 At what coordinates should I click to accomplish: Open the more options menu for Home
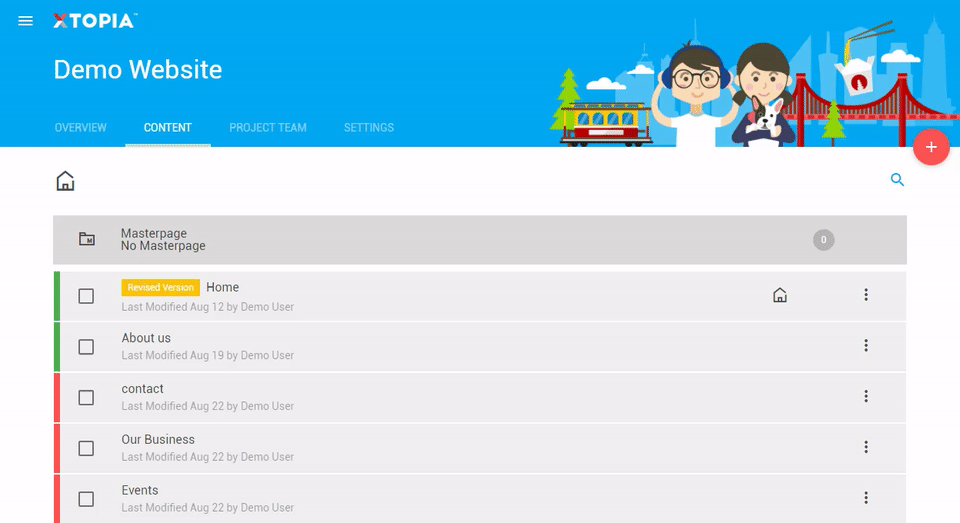[x=866, y=295]
